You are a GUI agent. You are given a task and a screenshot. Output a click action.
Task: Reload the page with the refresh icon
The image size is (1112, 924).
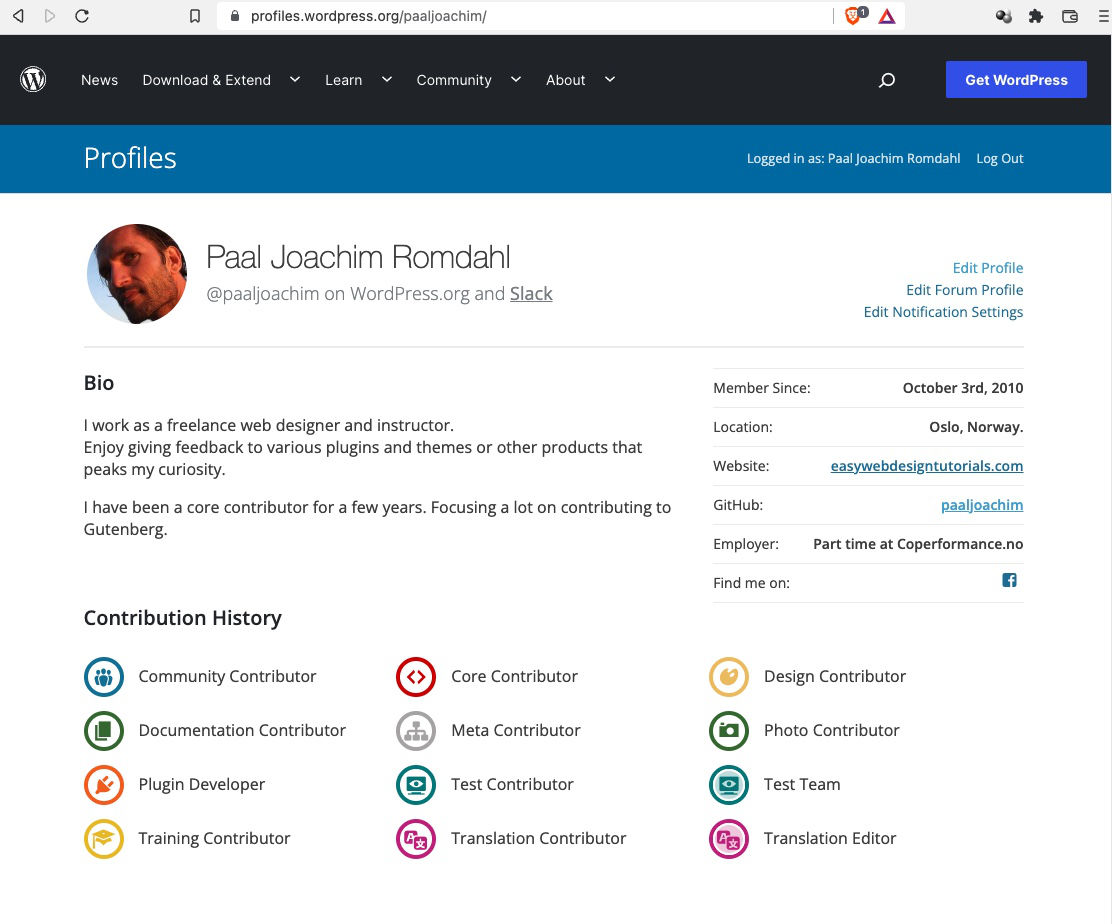tap(82, 16)
